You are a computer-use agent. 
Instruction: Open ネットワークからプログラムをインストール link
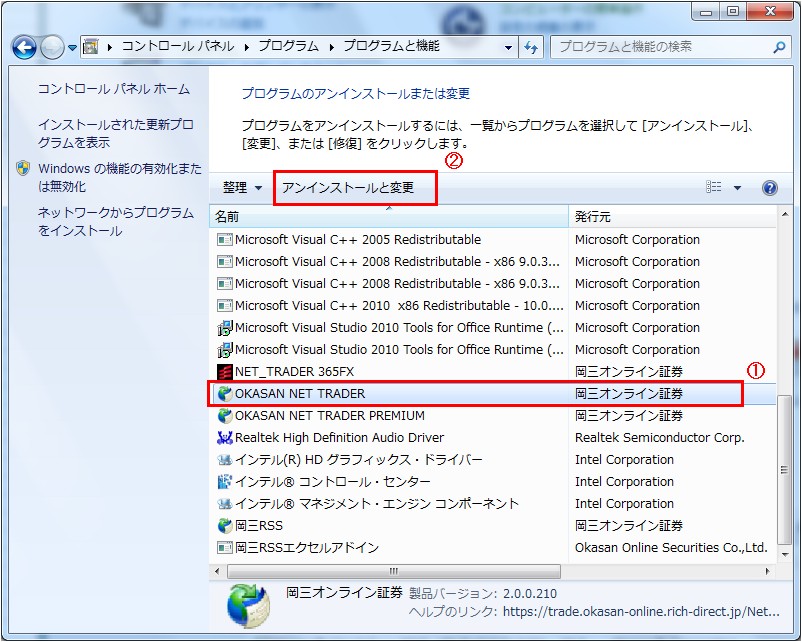tap(116, 221)
